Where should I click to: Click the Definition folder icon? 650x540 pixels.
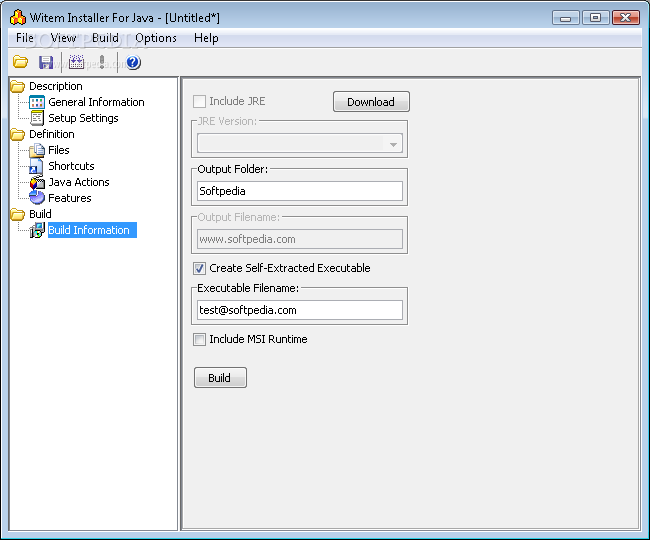[18, 134]
